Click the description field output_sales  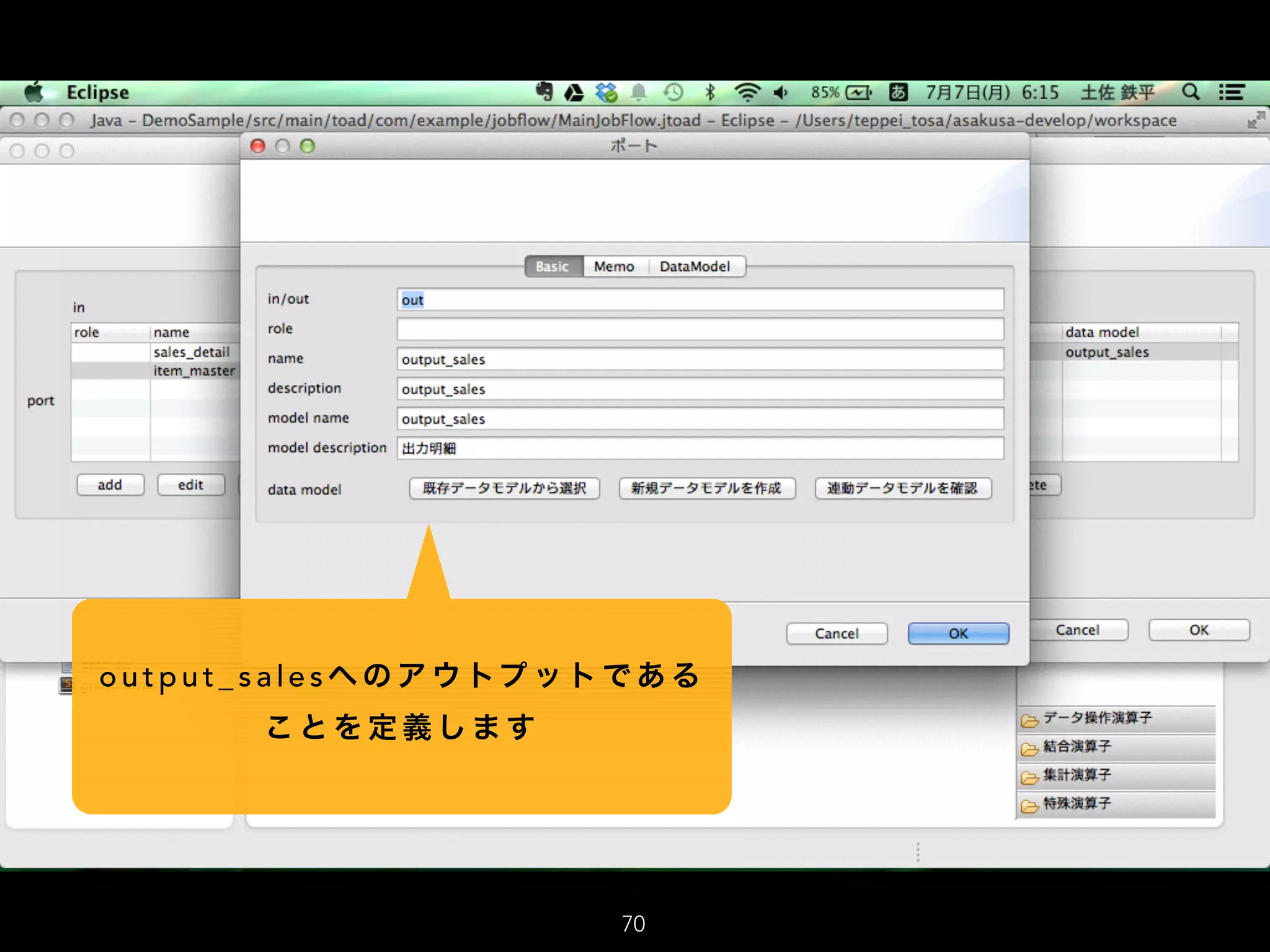[x=700, y=389]
